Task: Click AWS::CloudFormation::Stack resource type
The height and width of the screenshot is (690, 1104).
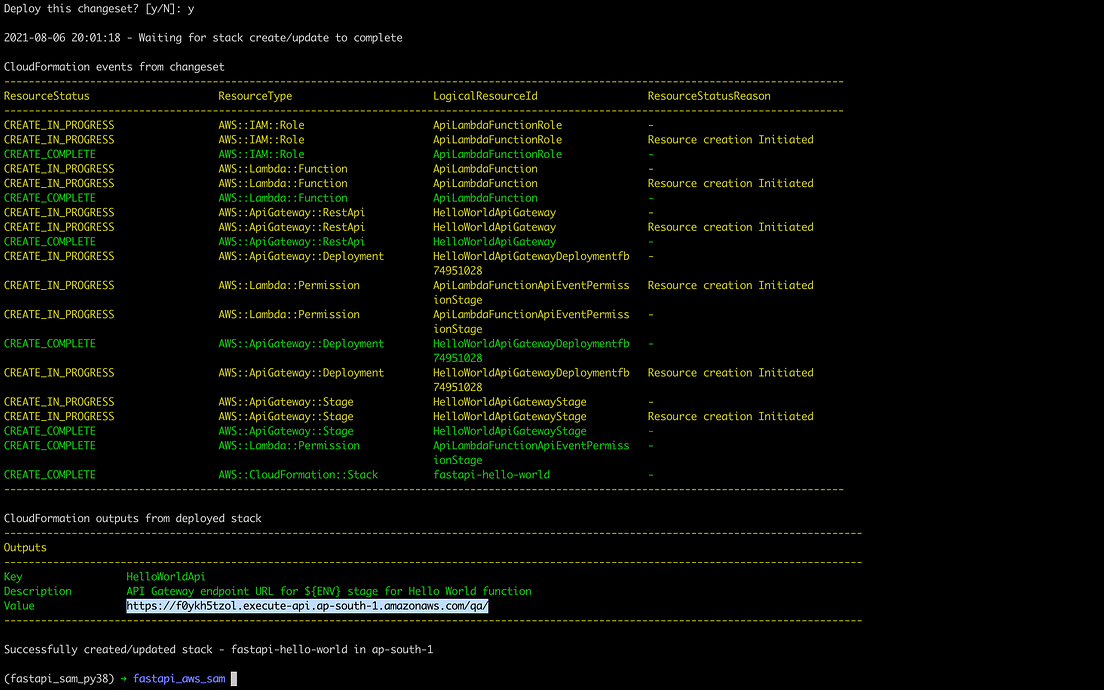Action: [x=298, y=475]
